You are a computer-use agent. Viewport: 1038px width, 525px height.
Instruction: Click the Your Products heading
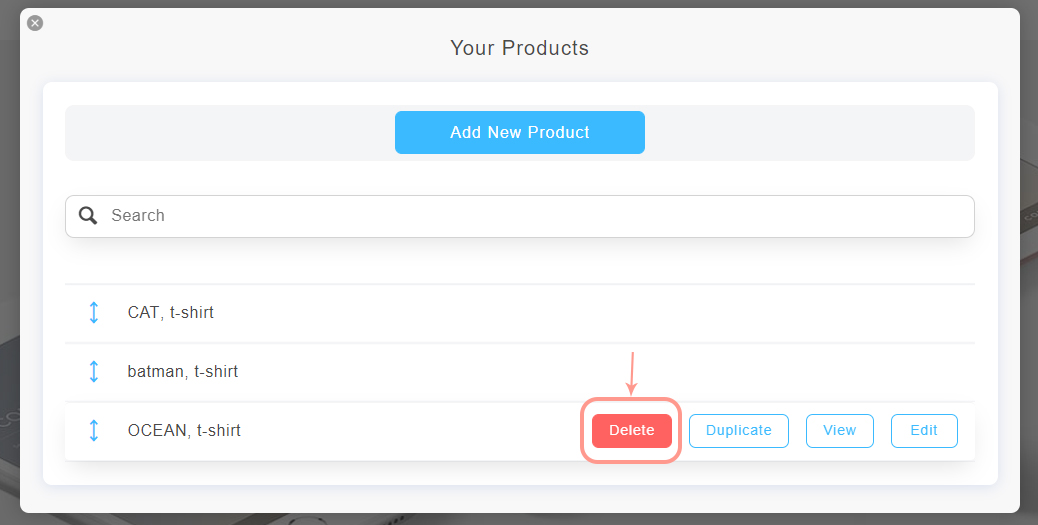pyautogui.click(x=519, y=48)
